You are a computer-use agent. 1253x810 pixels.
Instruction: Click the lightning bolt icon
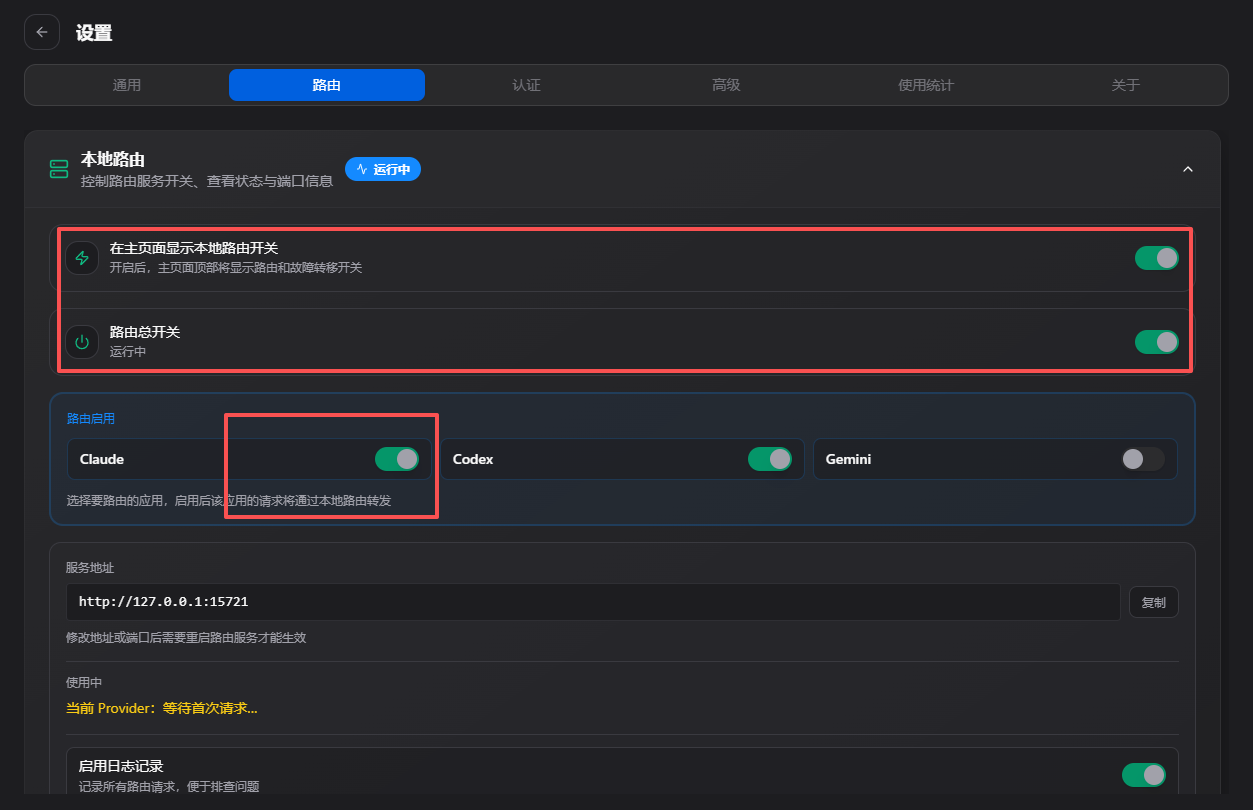point(82,258)
